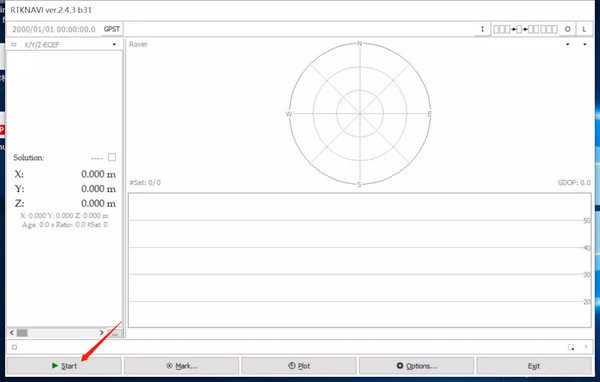600x382 pixels.
Task: Exit the RTKNAVI application
Action: point(534,366)
